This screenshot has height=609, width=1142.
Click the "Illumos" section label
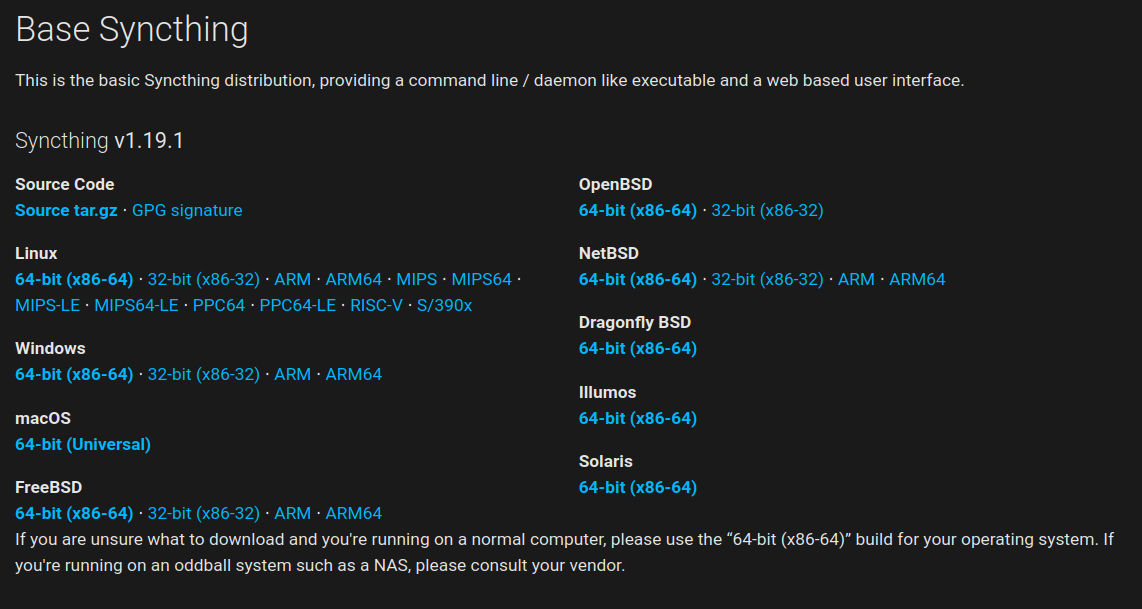(607, 392)
